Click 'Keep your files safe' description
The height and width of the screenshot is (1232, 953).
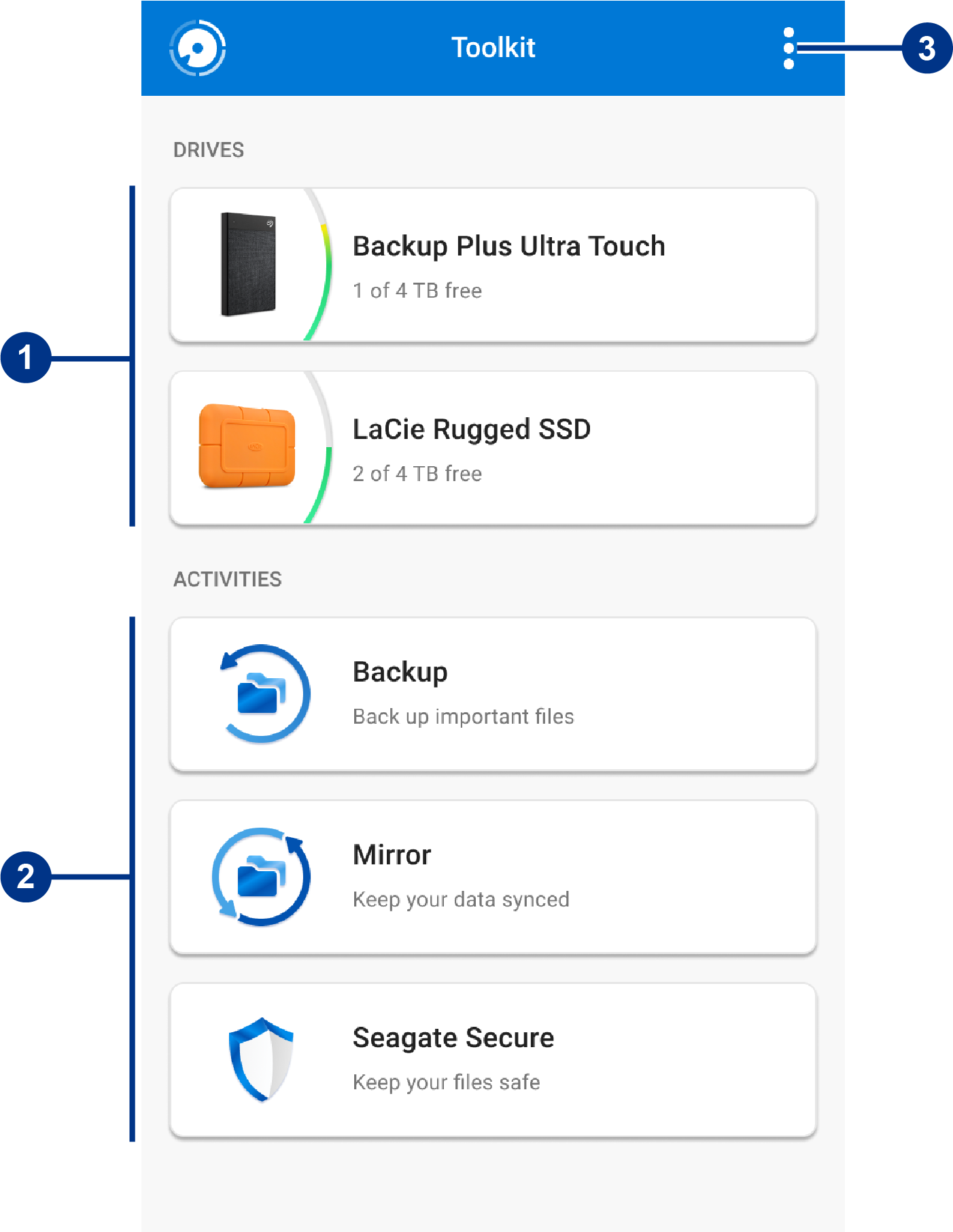(447, 1083)
